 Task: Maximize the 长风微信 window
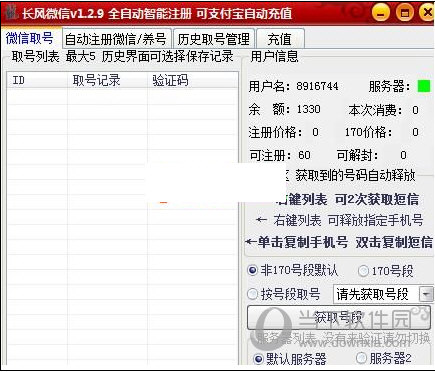[x=405, y=12]
